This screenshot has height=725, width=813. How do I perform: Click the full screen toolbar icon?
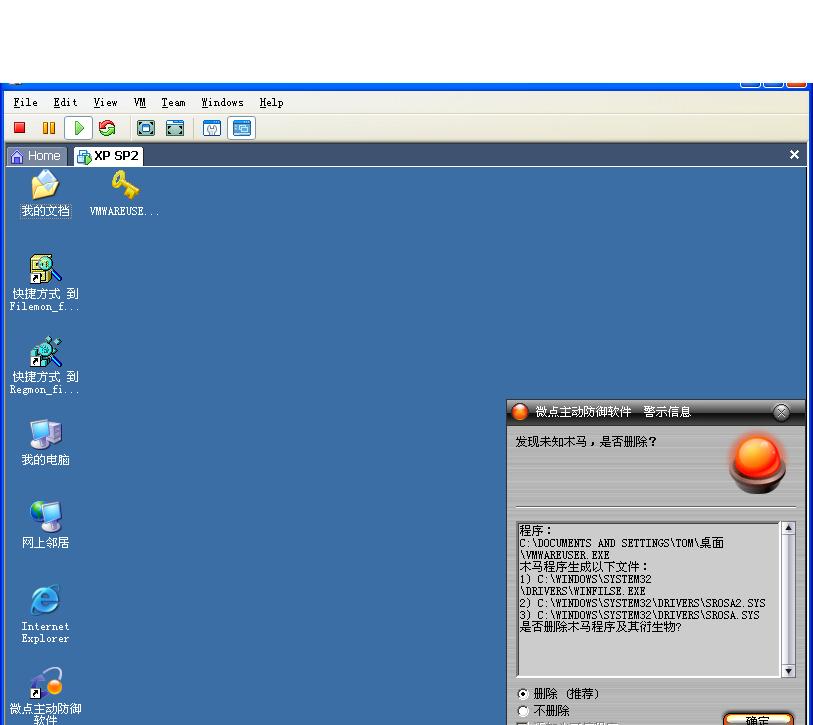click(146, 128)
